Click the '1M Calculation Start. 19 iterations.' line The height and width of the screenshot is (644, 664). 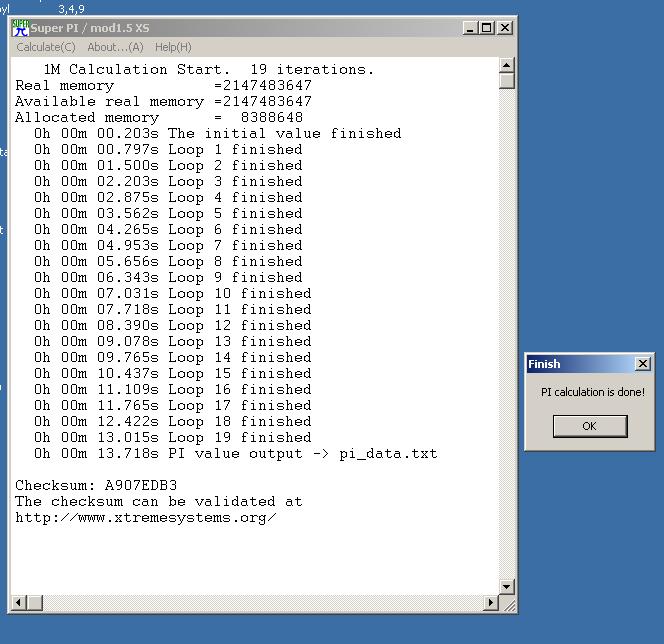tap(209, 69)
